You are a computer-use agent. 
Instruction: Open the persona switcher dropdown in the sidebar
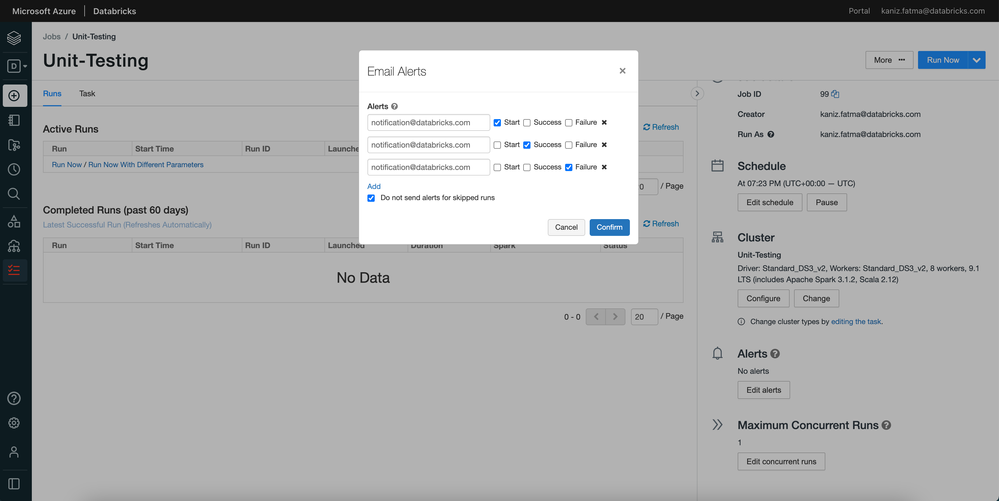[x=16, y=67]
